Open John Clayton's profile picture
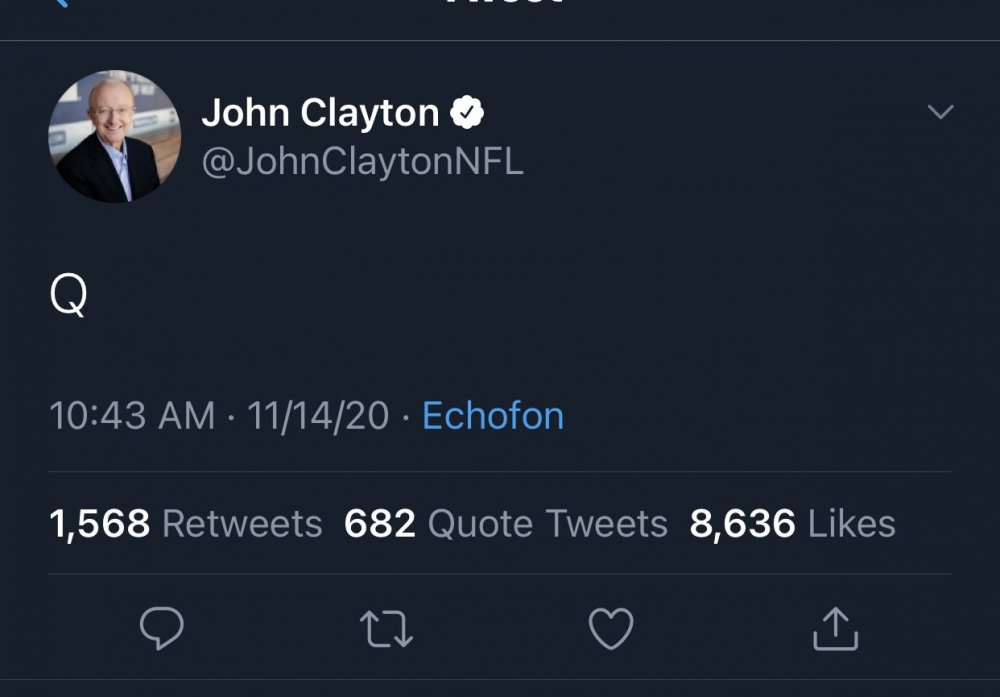 (x=115, y=137)
